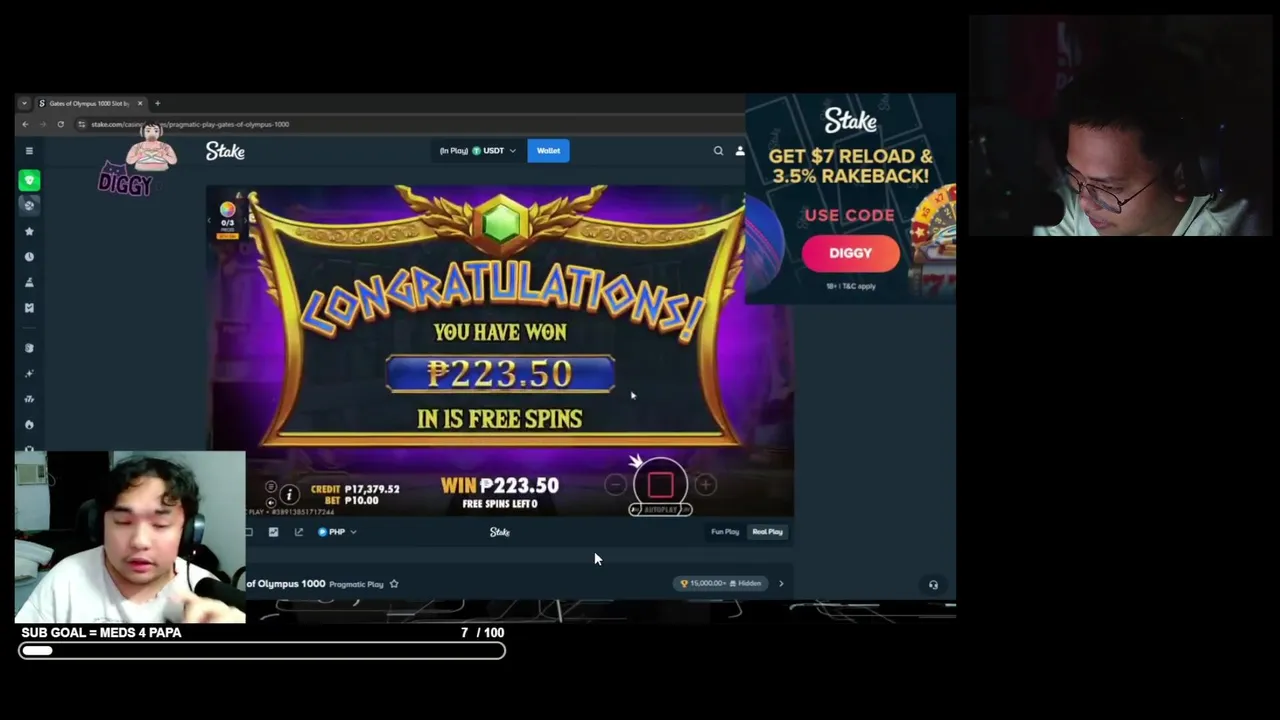The width and height of the screenshot is (1280, 720).
Task: Open the USDT balance dropdown
Action: pyautogui.click(x=478, y=151)
